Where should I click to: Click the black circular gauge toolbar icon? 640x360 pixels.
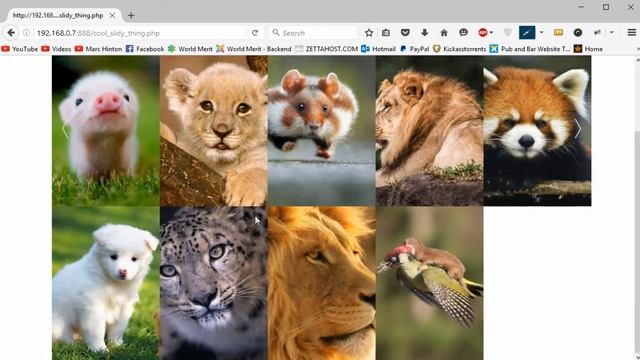pos(578,33)
